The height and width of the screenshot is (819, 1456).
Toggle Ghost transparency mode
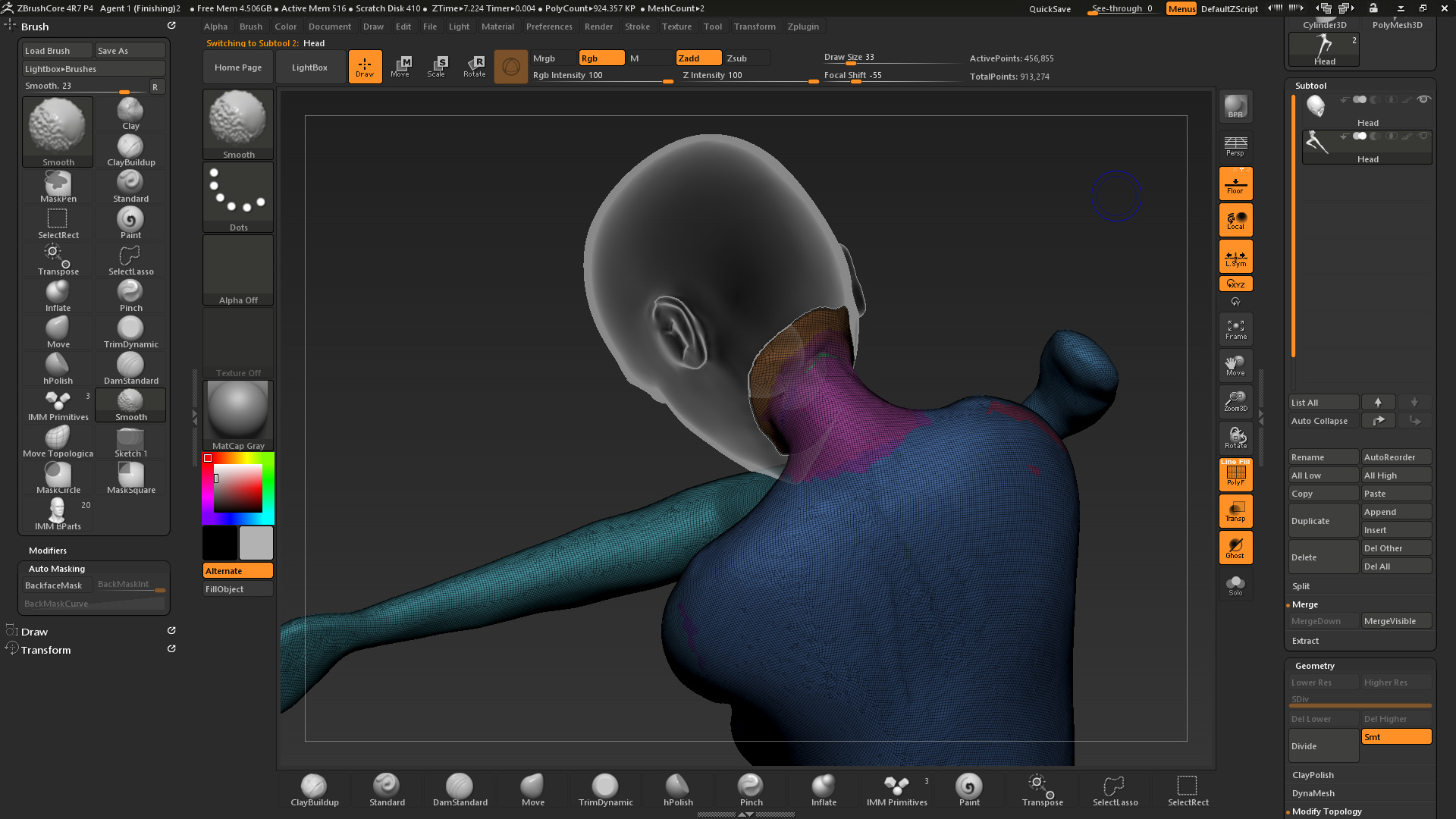[1235, 548]
